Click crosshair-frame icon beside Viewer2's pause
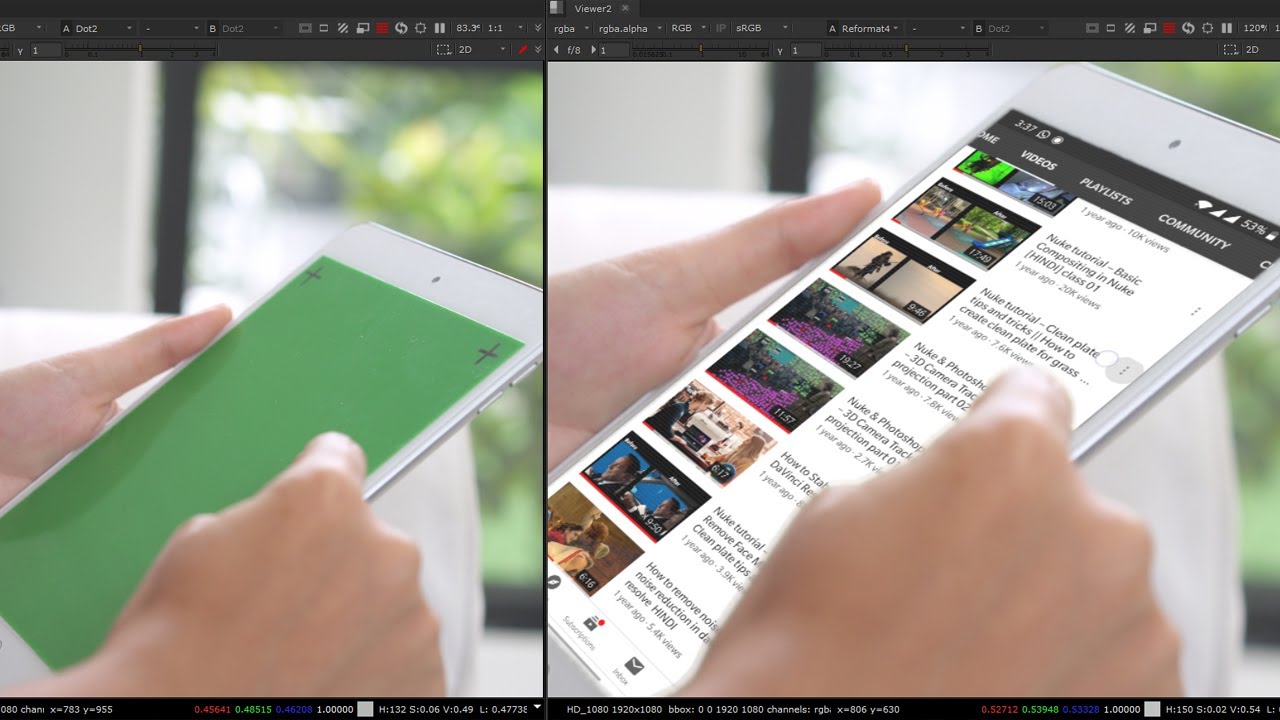This screenshot has width=1280, height=720. tap(1207, 29)
